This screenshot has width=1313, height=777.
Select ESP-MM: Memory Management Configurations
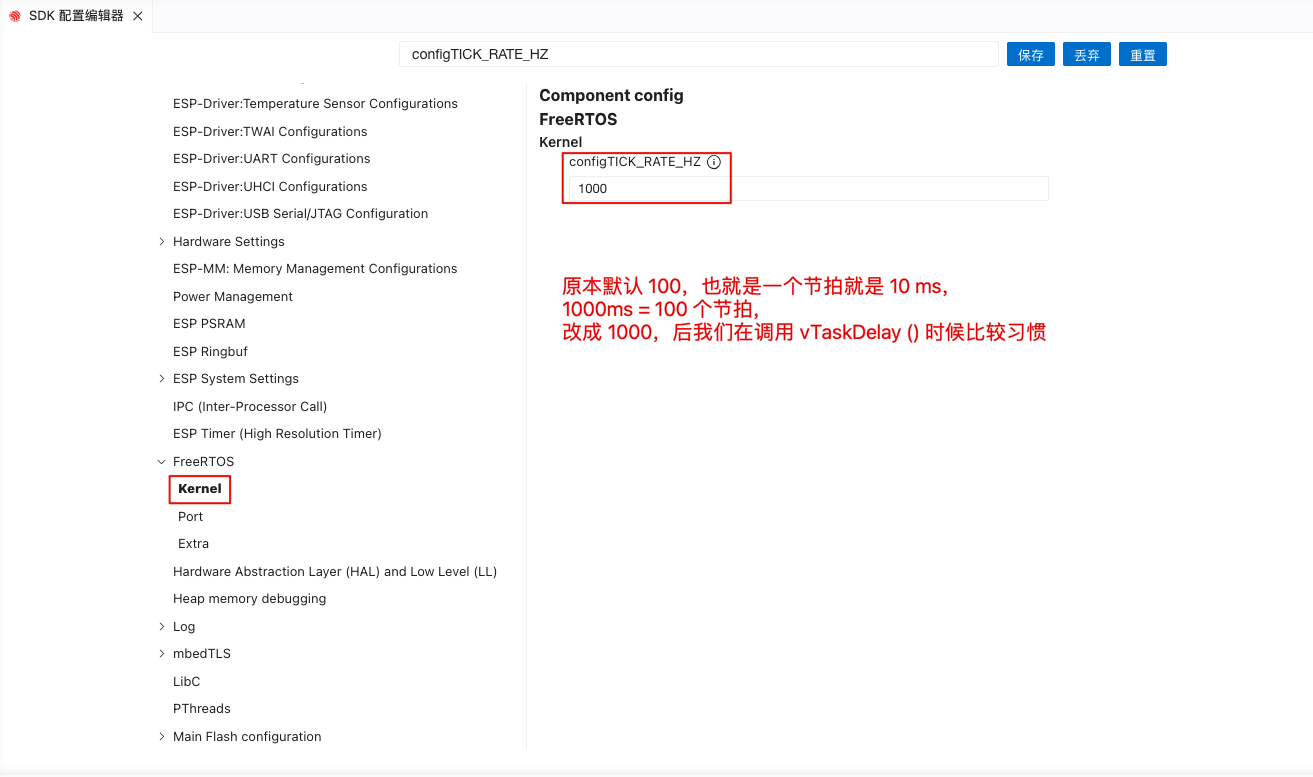pyautogui.click(x=315, y=269)
